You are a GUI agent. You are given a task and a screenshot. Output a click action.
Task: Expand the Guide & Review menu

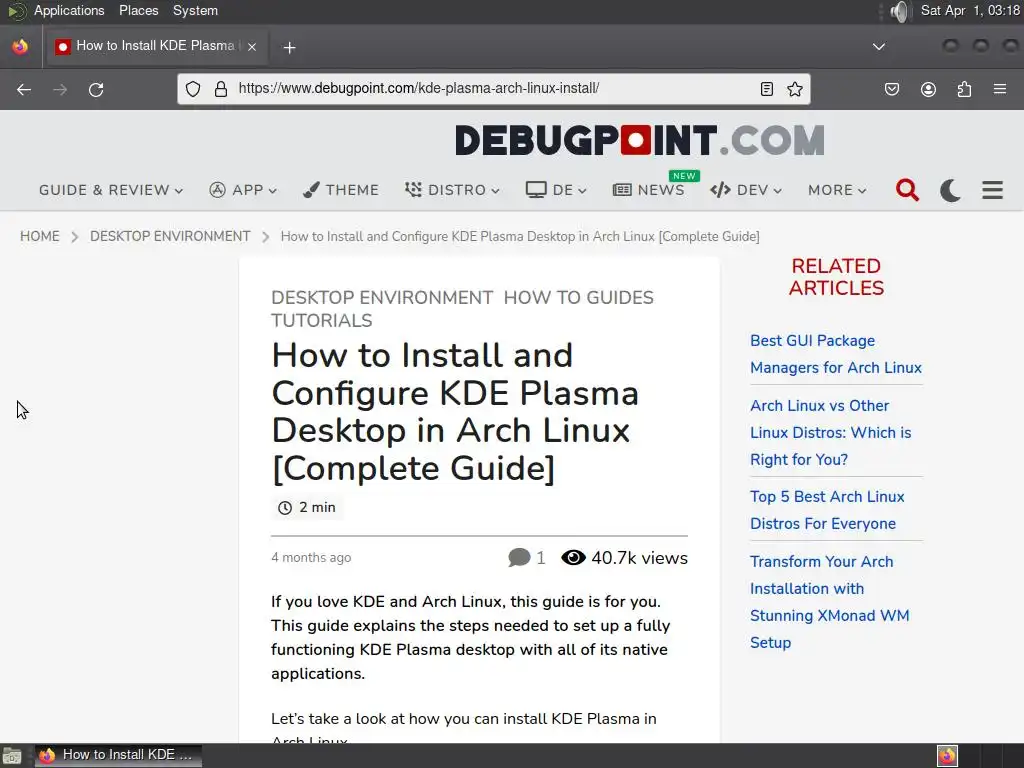[111, 190]
